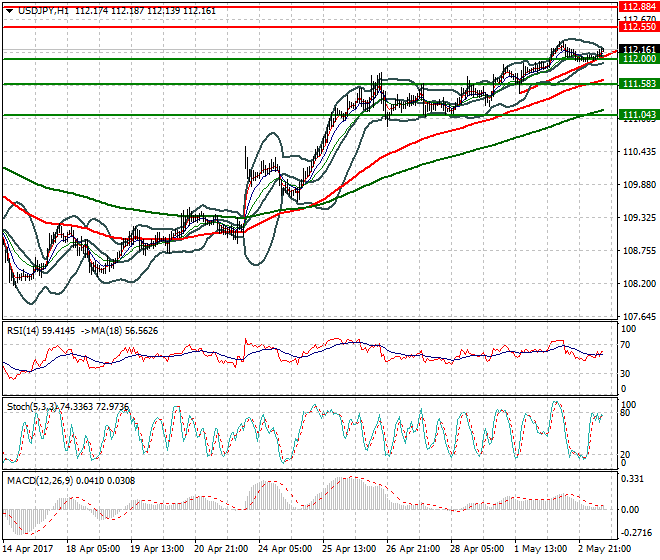This screenshot has width=660, height=560.
Task: Click the Stoch(5,3,3) indicator label
Action: pyautogui.click(x=33, y=407)
